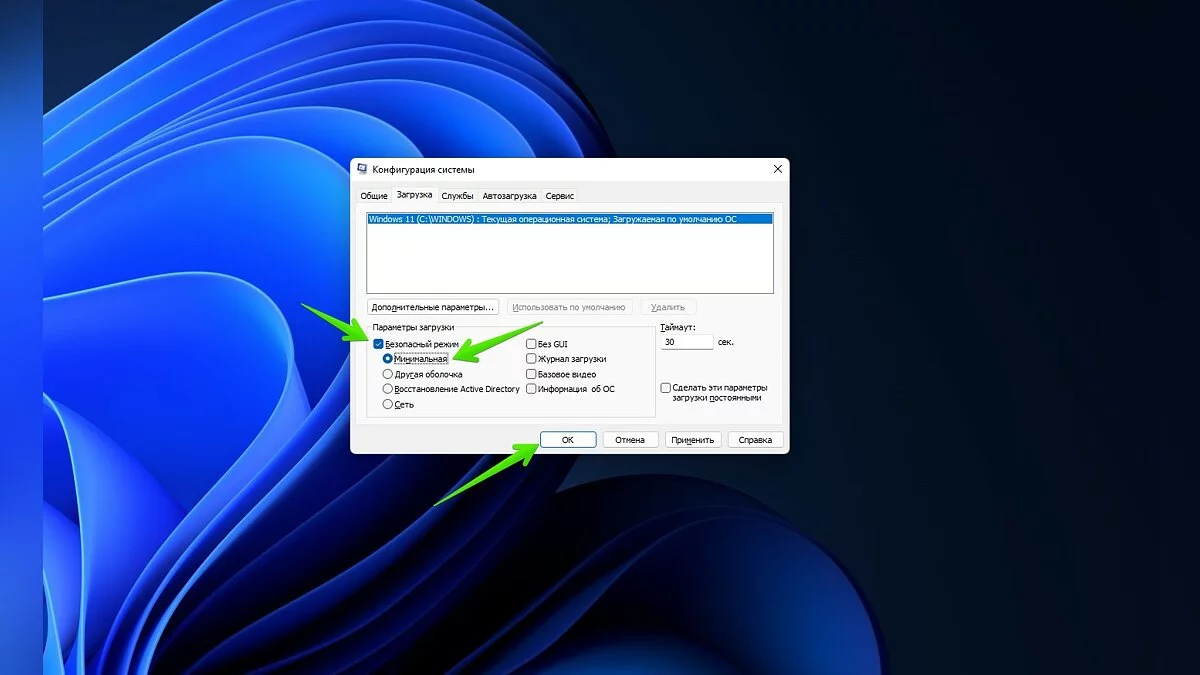The image size is (1200, 675).
Task: Close the Конфигурация системы dialog
Action: pos(778,170)
